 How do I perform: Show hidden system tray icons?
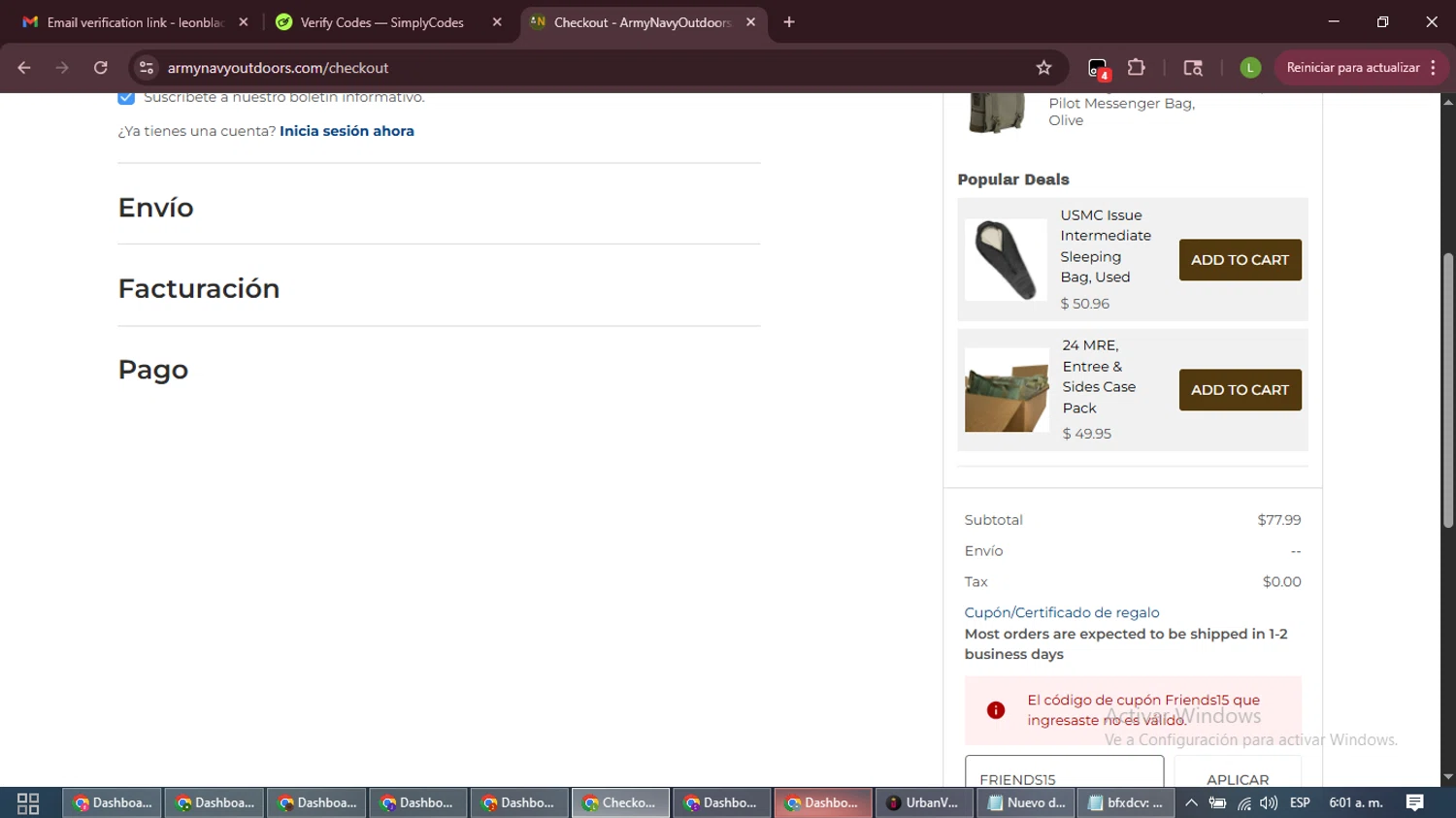(1191, 803)
